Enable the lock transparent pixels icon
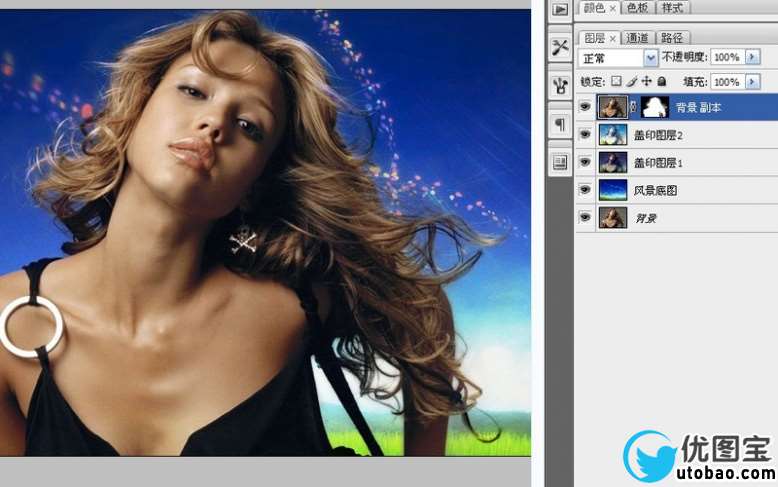The image size is (778, 487). click(x=616, y=81)
